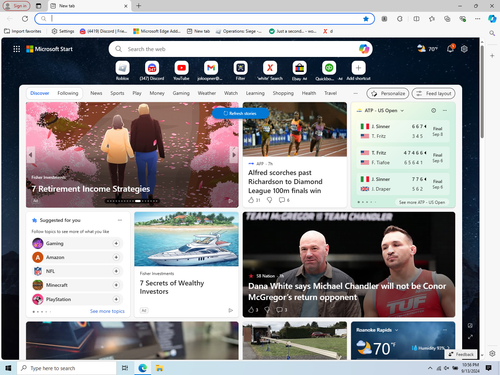Open more options on the weather card

click(x=445, y=330)
